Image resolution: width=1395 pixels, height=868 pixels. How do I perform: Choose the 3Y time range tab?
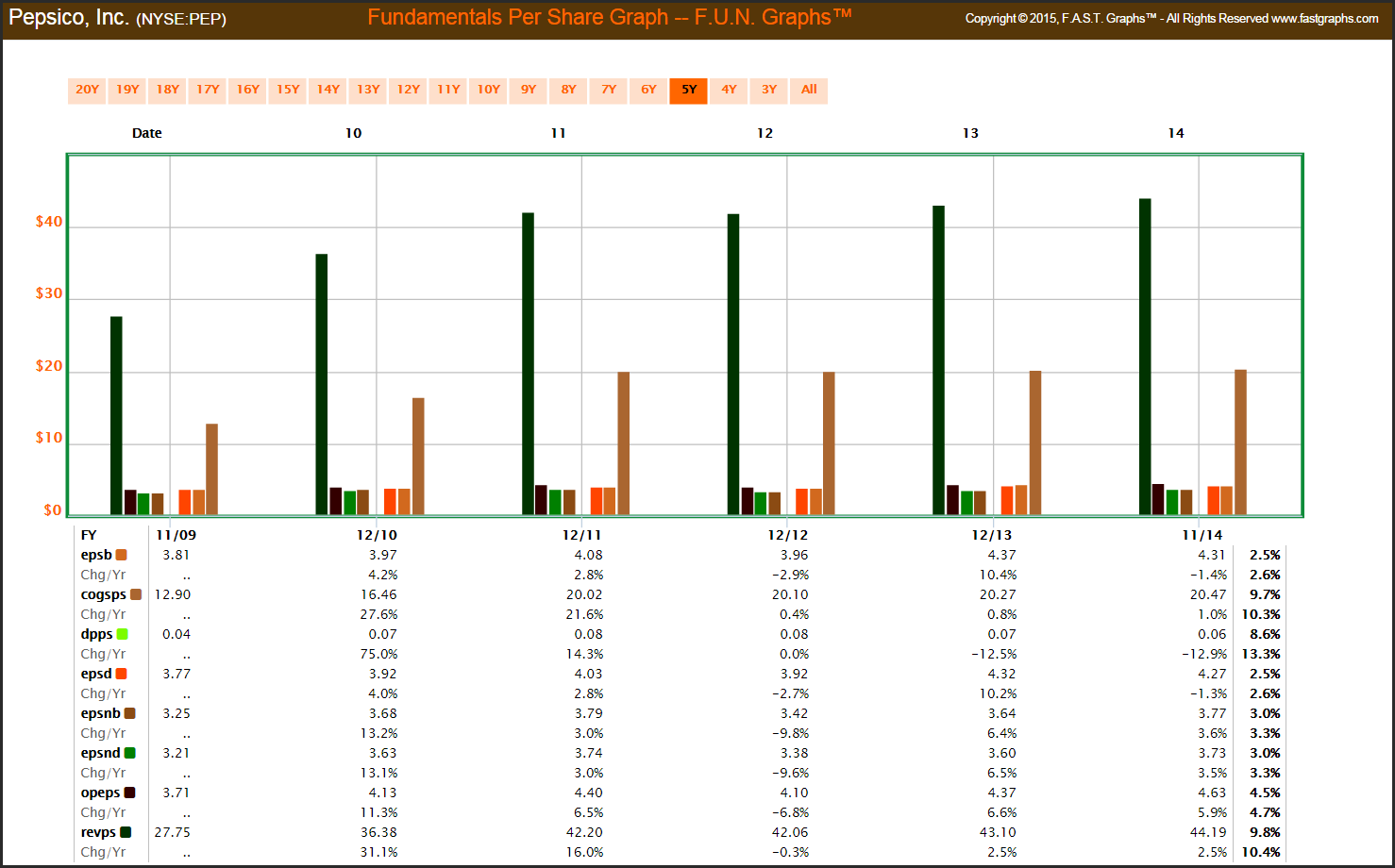click(769, 90)
